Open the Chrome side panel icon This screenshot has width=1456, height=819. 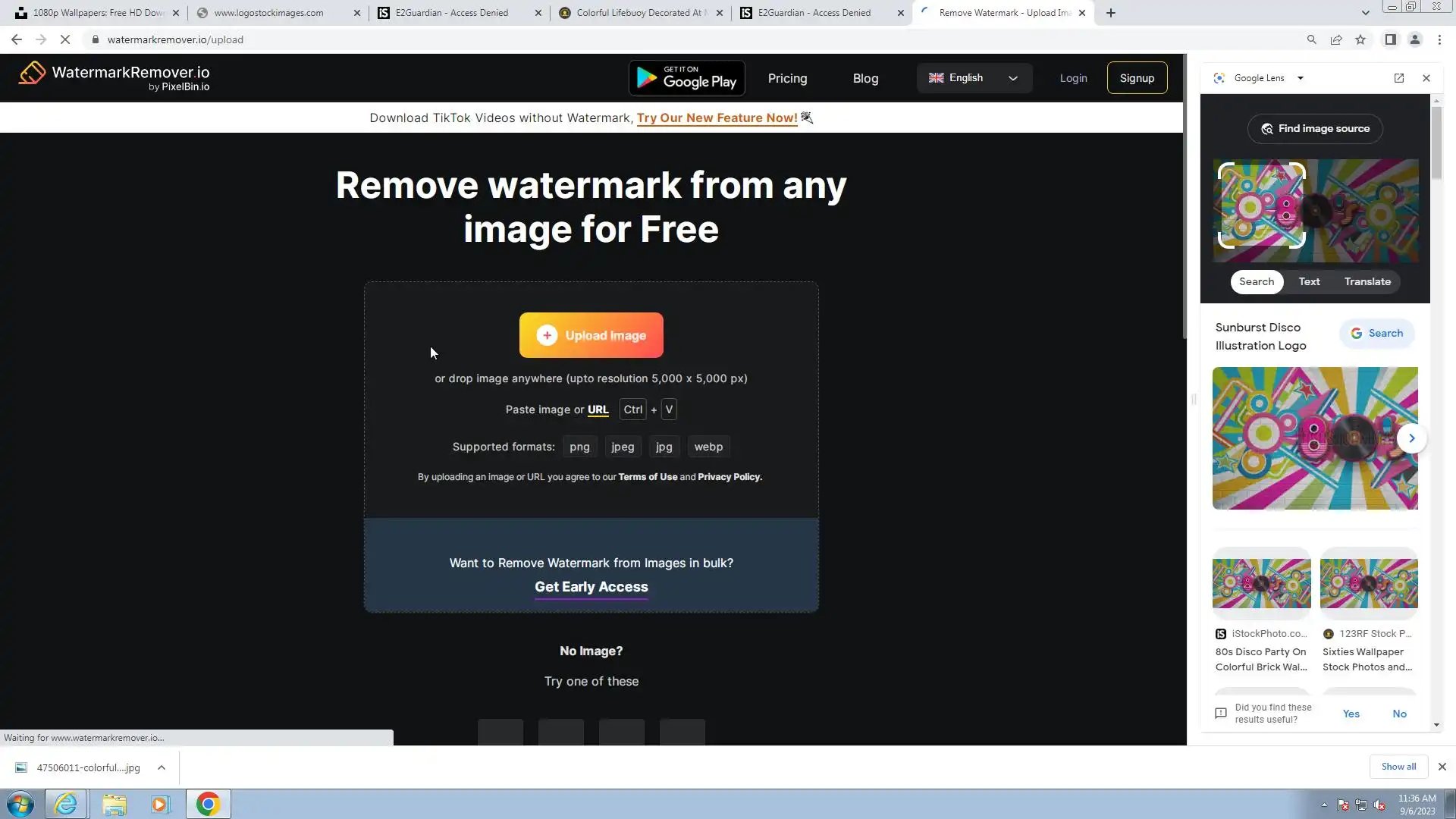tap(1390, 39)
